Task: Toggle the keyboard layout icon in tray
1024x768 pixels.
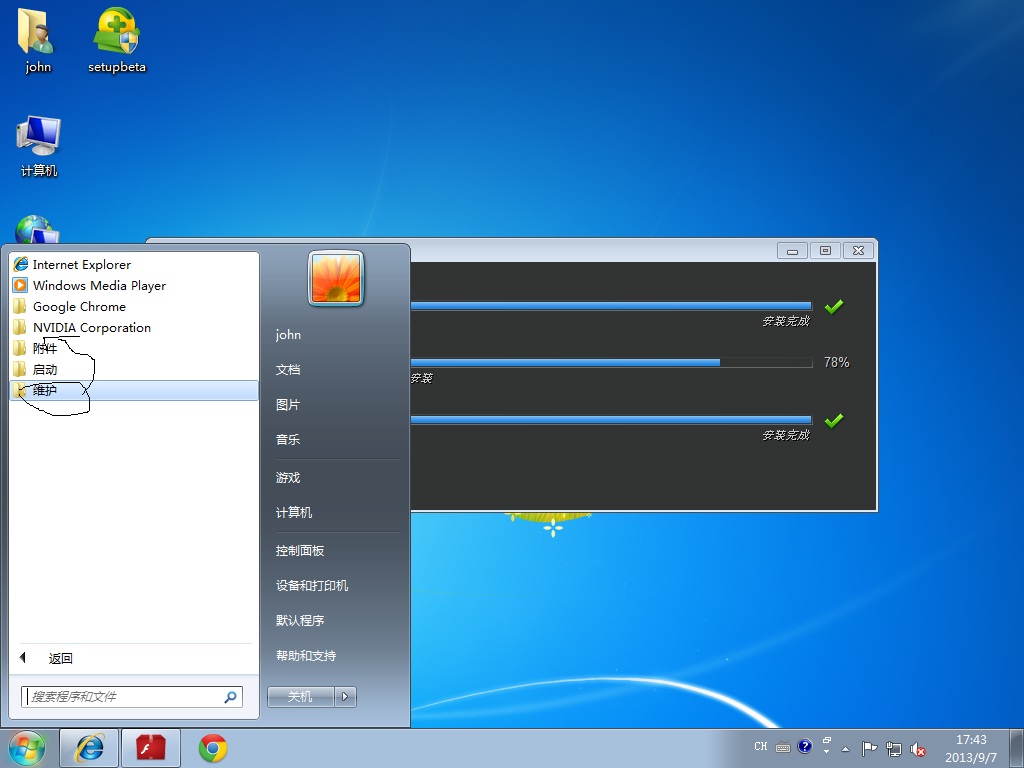Action: (783, 747)
